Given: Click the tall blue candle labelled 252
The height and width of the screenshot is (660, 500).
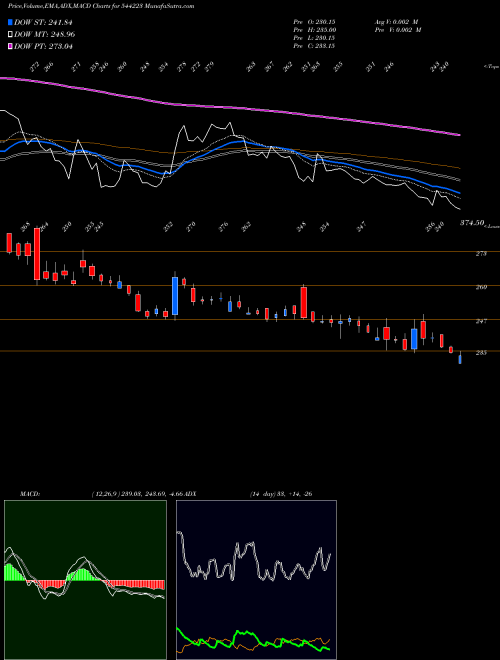Looking at the screenshot, I should point(175,295).
